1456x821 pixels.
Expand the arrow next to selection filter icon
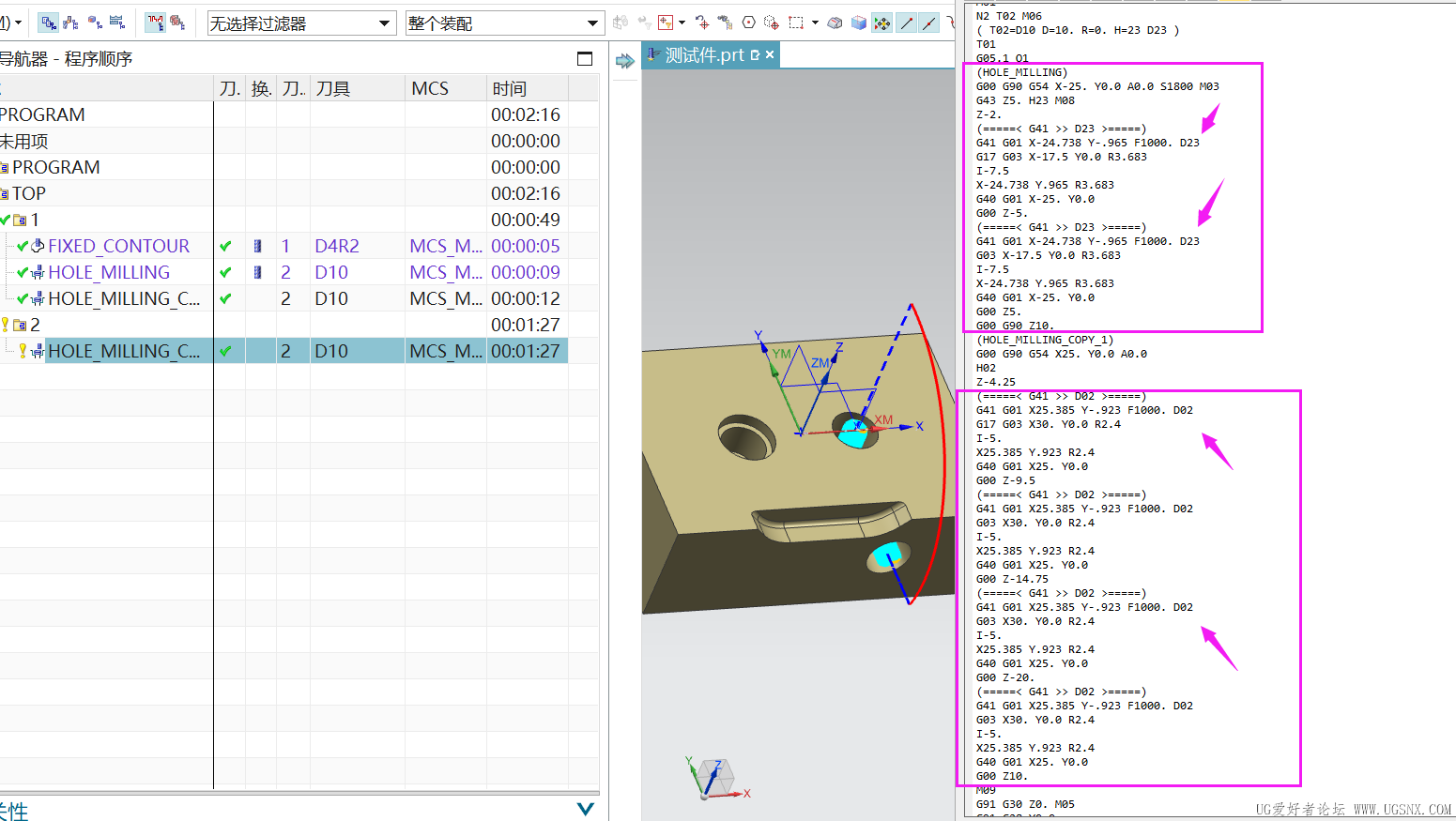(682, 23)
